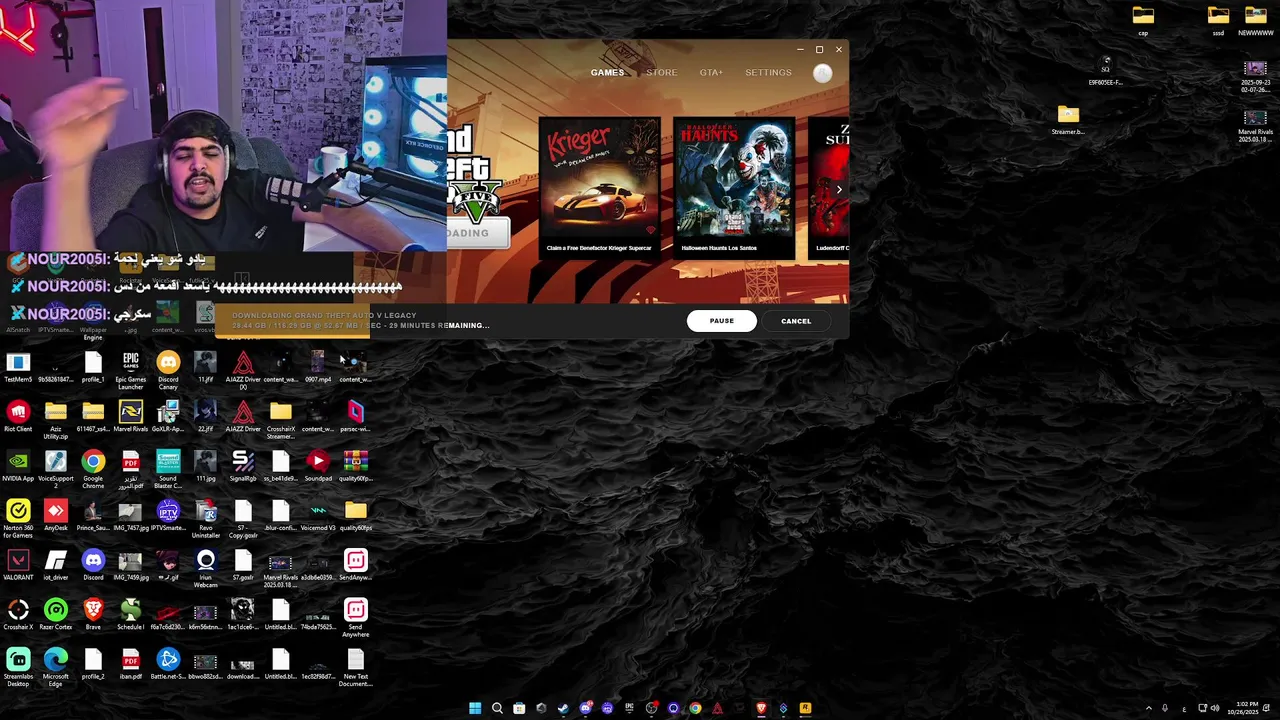The height and width of the screenshot is (720, 1280).
Task: Select the Marvel Rivals game shortcut icon
Action: pos(130,417)
